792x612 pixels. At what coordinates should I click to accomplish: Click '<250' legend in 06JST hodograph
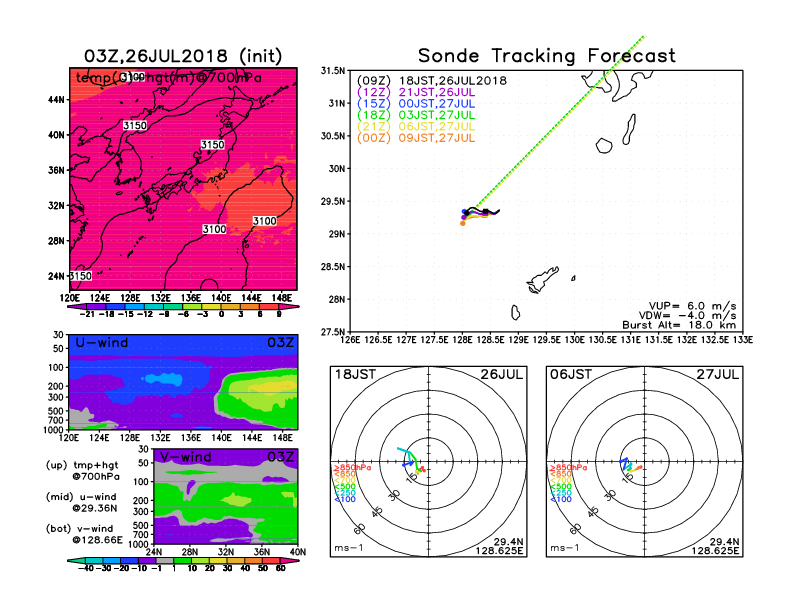pos(561,493)
